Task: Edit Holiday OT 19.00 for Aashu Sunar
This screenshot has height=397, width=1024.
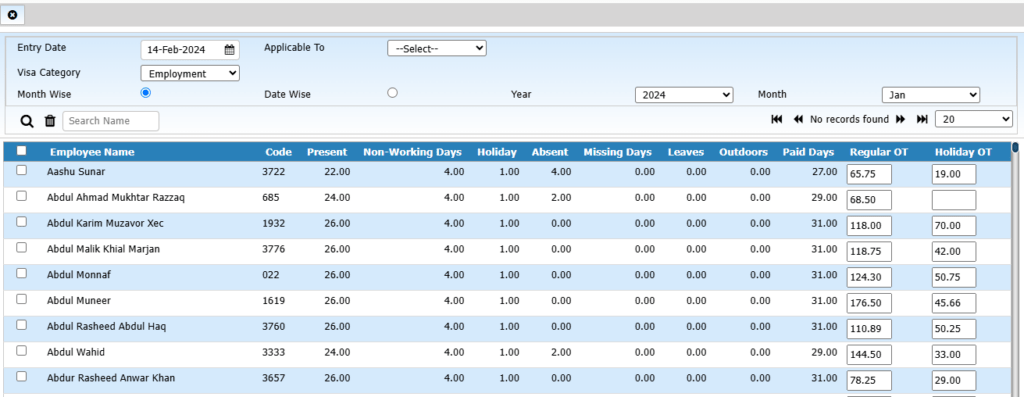Action: click(x=954, y=174)
